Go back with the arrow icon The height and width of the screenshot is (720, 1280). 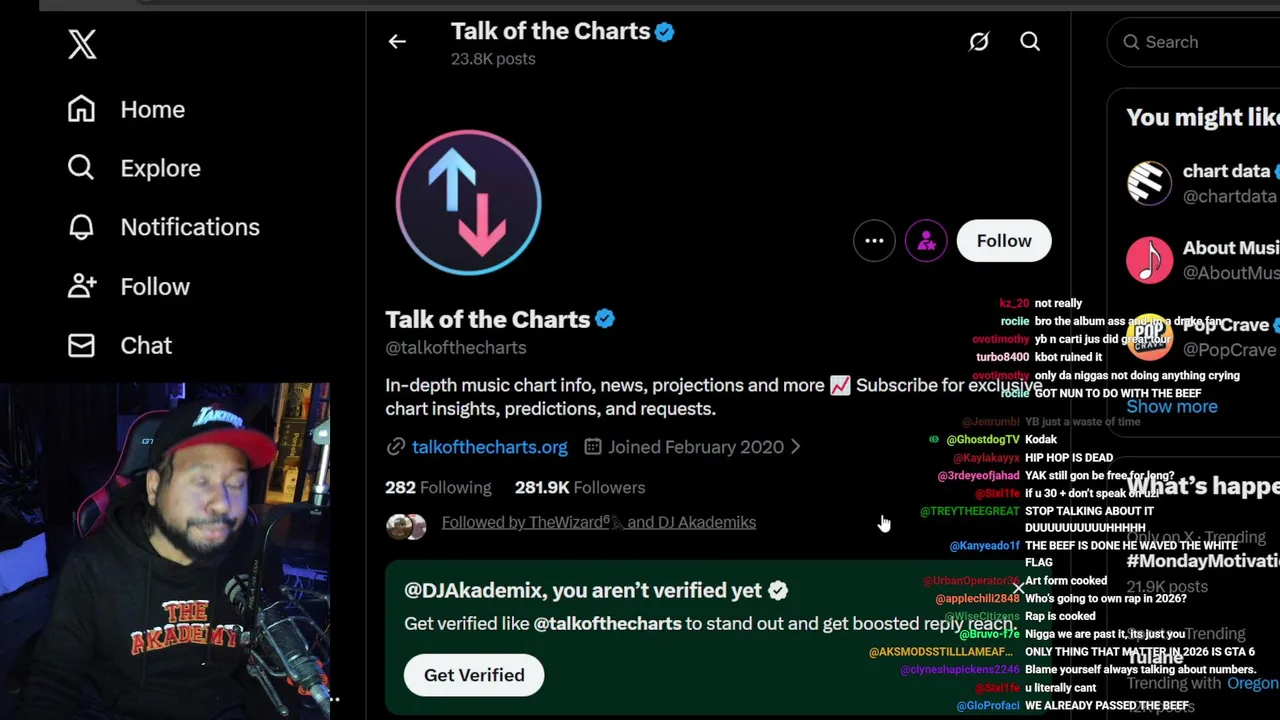coord(397,42)
